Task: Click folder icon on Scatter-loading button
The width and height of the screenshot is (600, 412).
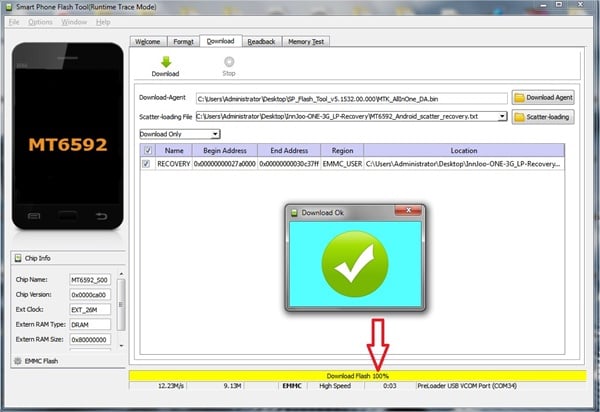Action: (x=519, y=117)
